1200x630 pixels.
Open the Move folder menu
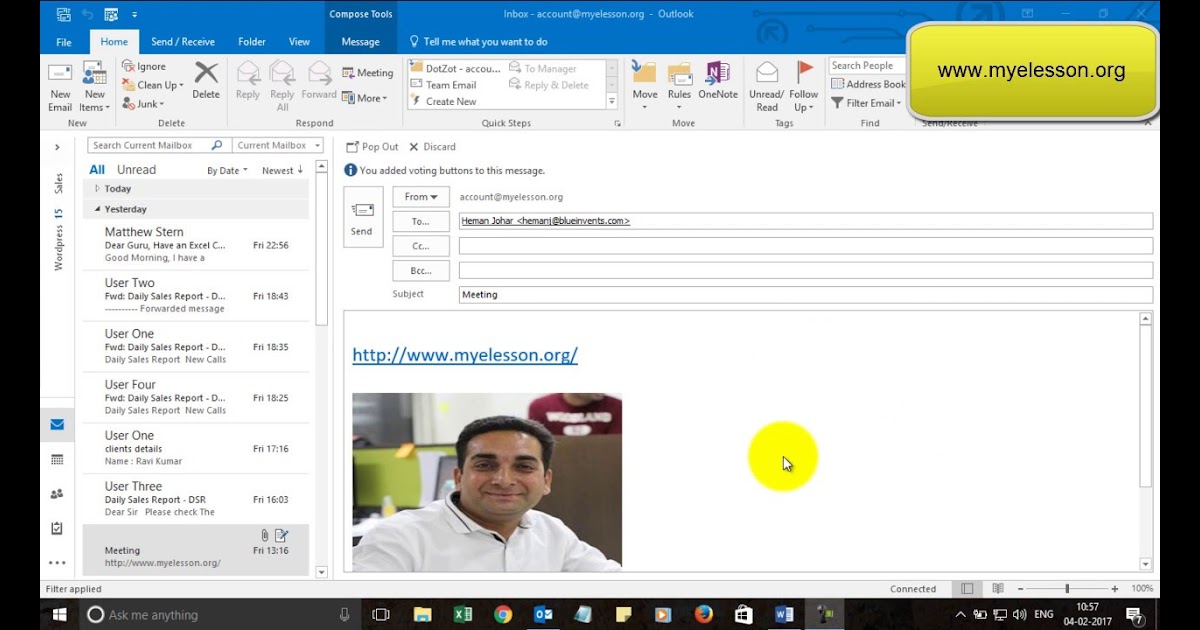[645, 86]
